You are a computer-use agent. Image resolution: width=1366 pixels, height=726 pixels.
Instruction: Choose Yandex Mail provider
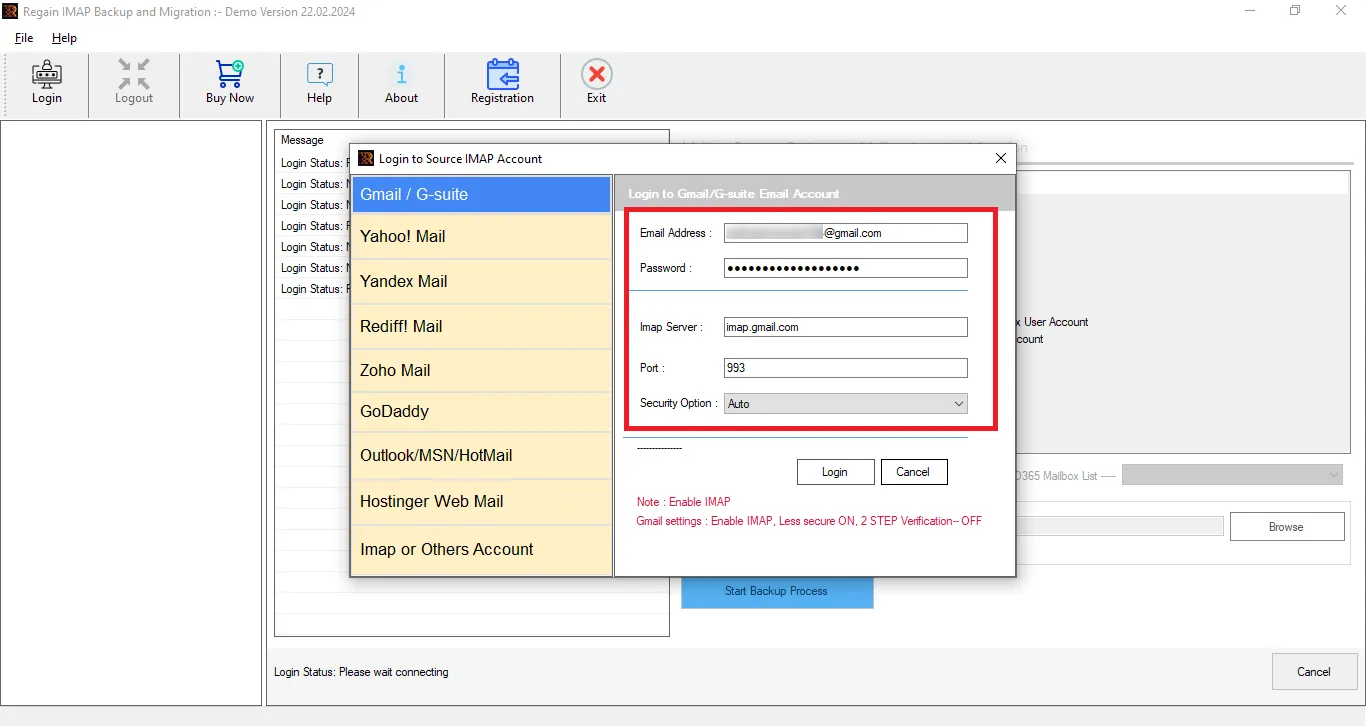pos(481,282)
